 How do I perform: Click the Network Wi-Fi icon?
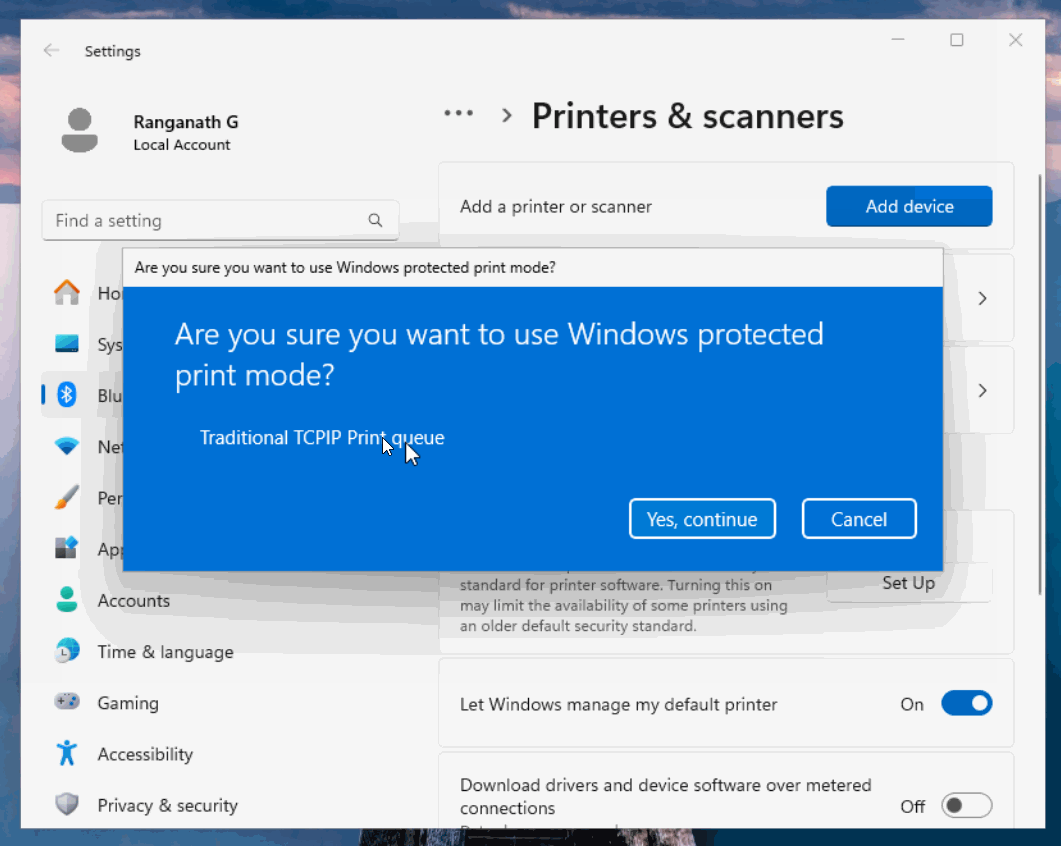67,446
